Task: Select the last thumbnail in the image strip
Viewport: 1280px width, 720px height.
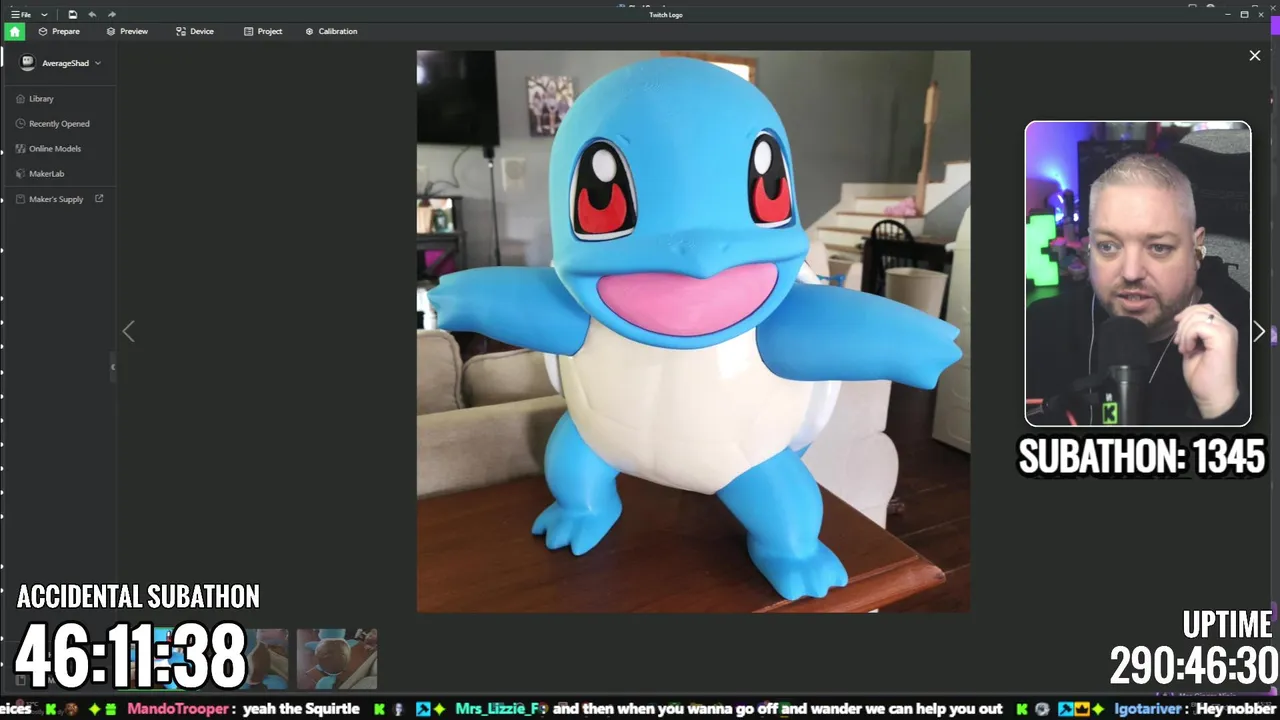Action: tap(337, 659)
